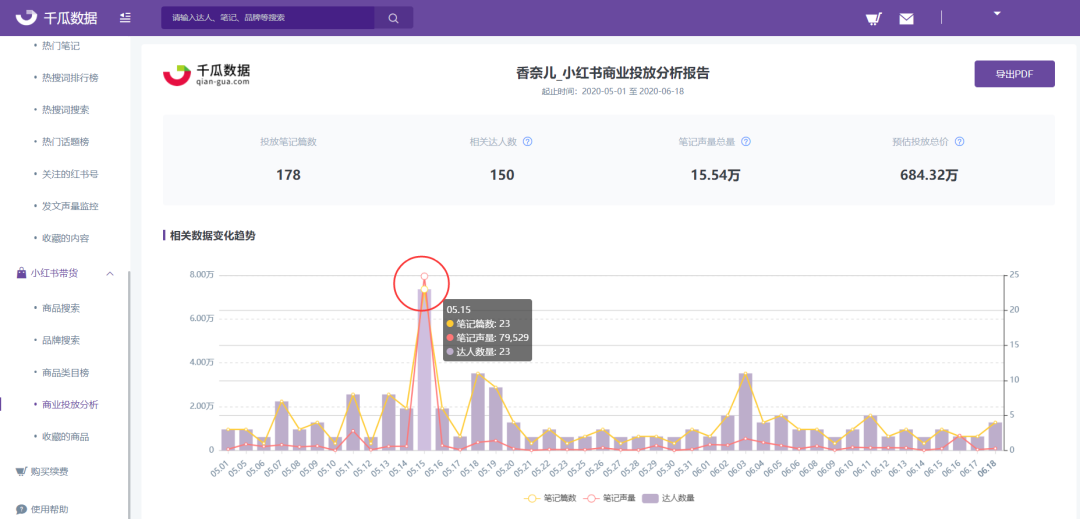Viewport: 1080px width, 519px height.
Task: Click the search magnifier icon
Action: 393,18
